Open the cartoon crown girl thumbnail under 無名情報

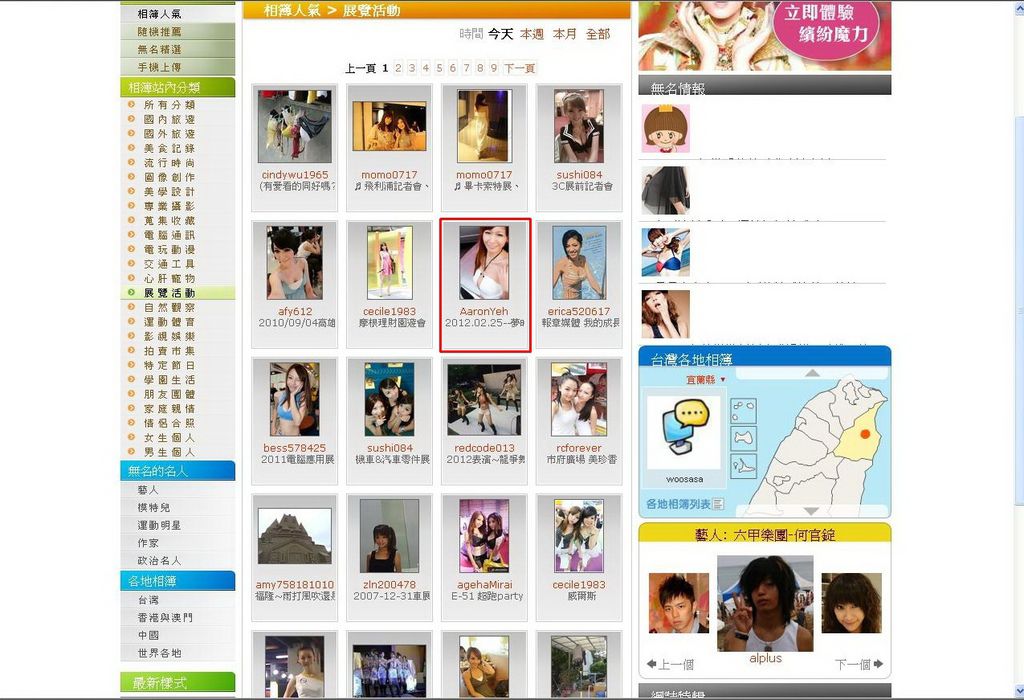[665, 129]
